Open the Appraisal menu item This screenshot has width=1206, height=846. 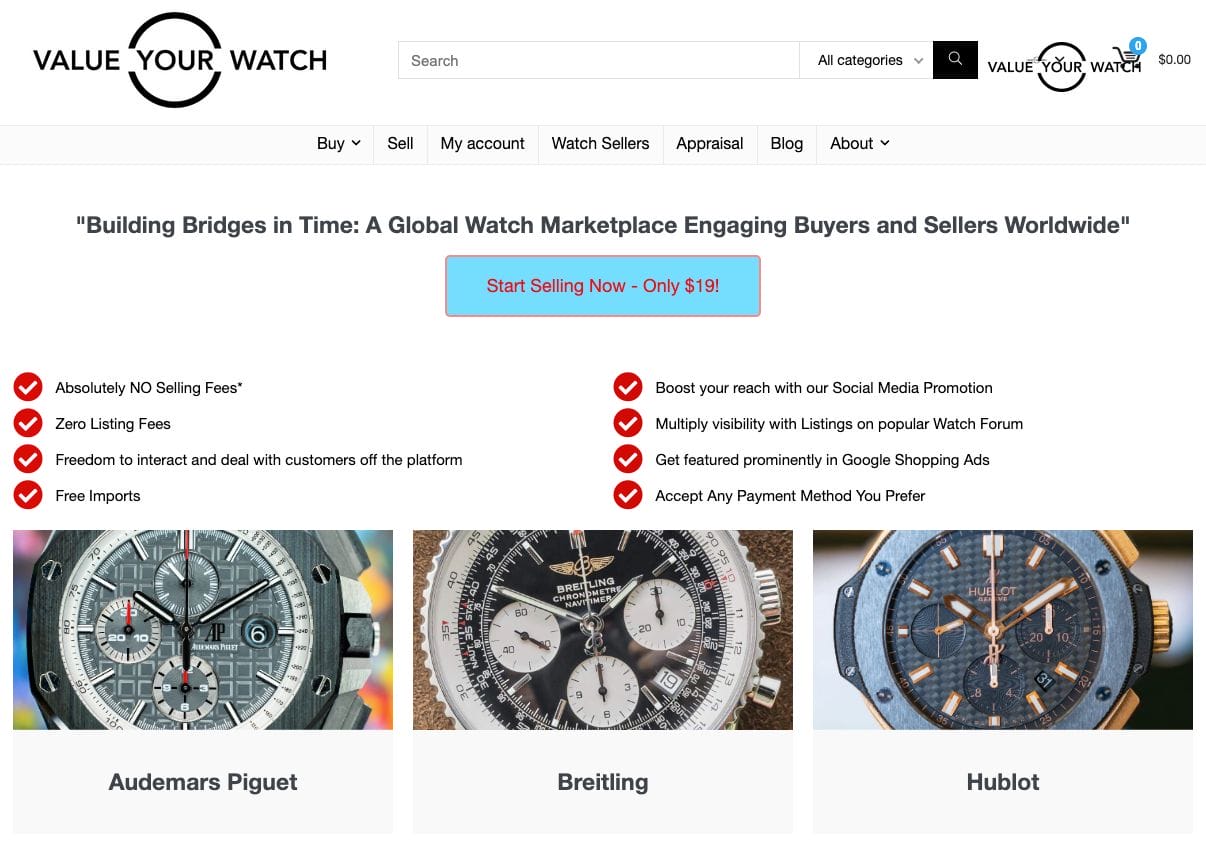point(710,143)
